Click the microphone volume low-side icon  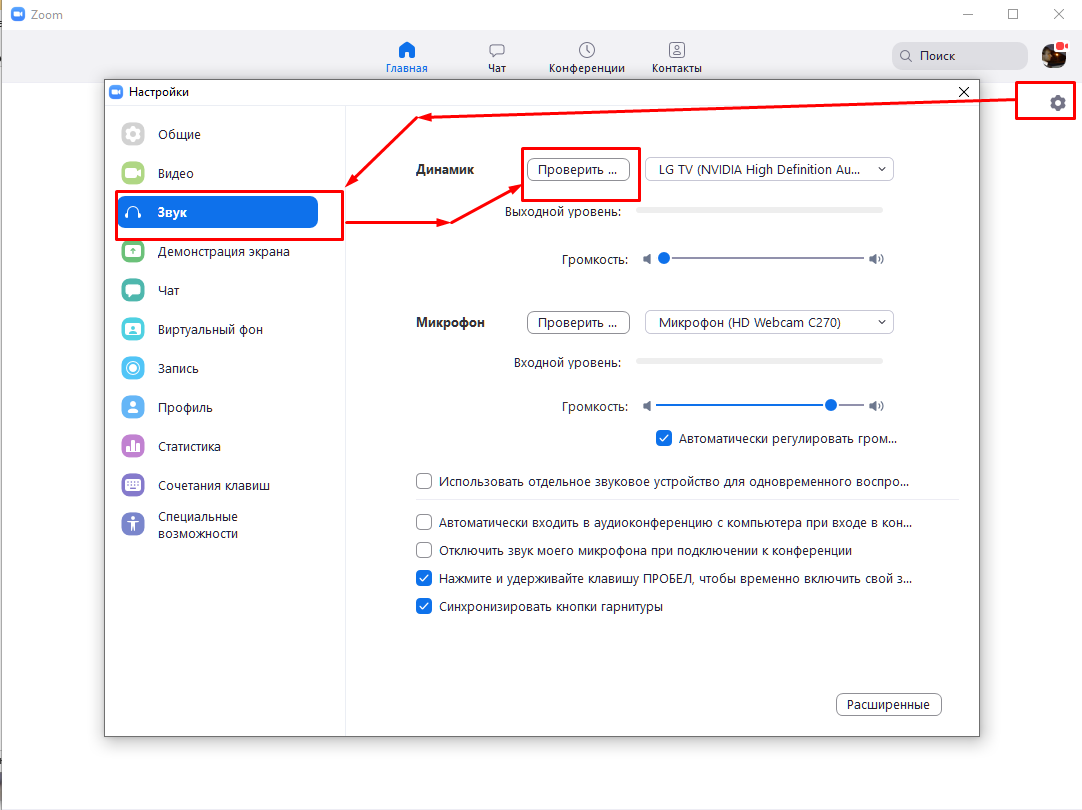[x=647, y=406]
